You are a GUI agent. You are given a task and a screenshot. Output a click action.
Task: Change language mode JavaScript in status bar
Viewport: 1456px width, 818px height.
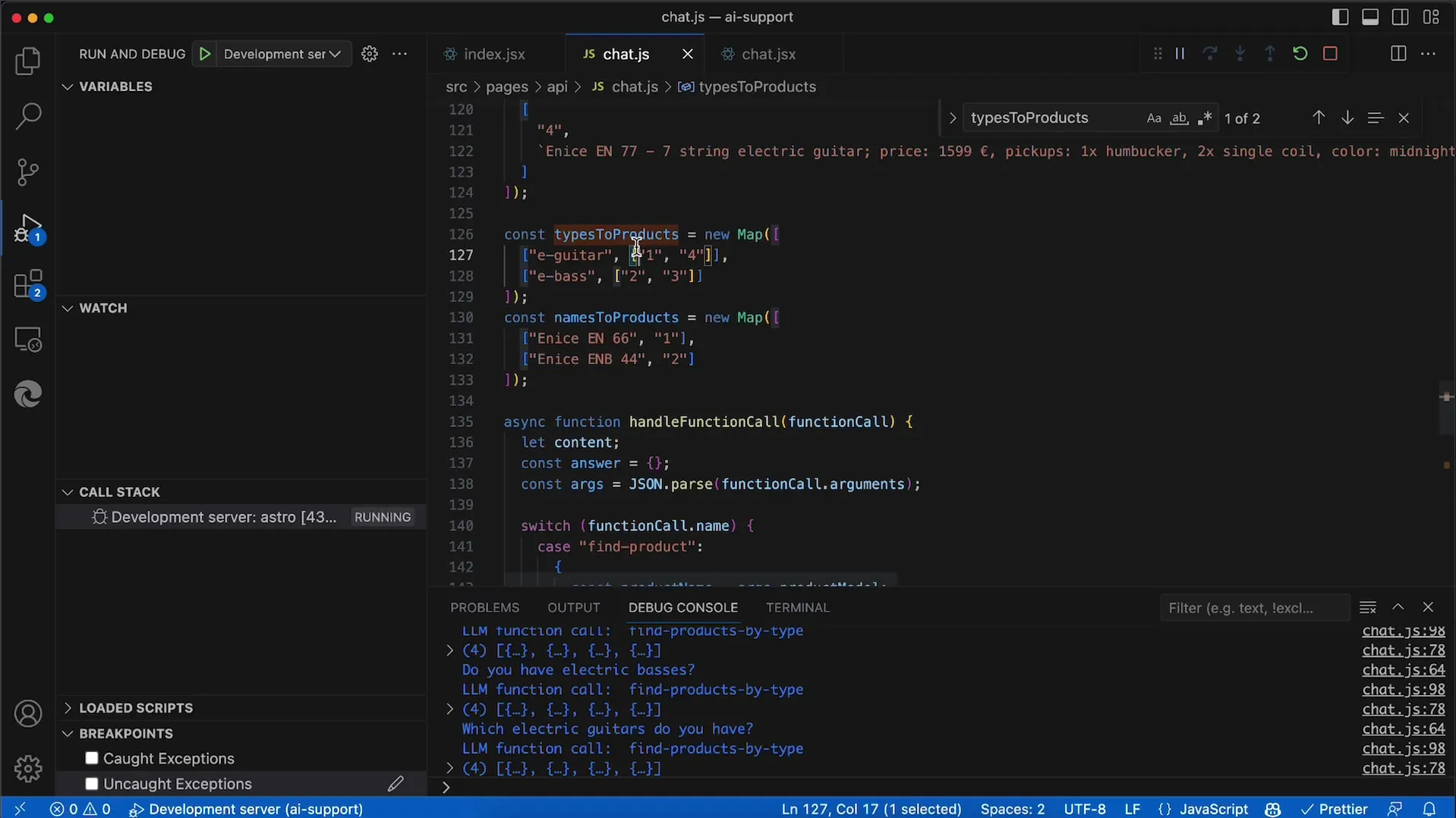[1213, 809]
